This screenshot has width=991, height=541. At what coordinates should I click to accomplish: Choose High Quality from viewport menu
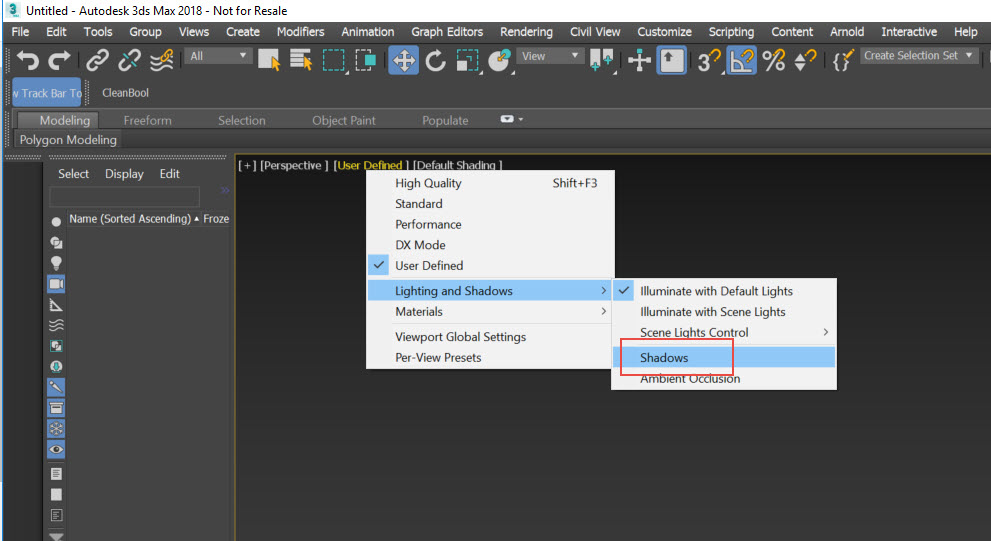tap(428, 183)
